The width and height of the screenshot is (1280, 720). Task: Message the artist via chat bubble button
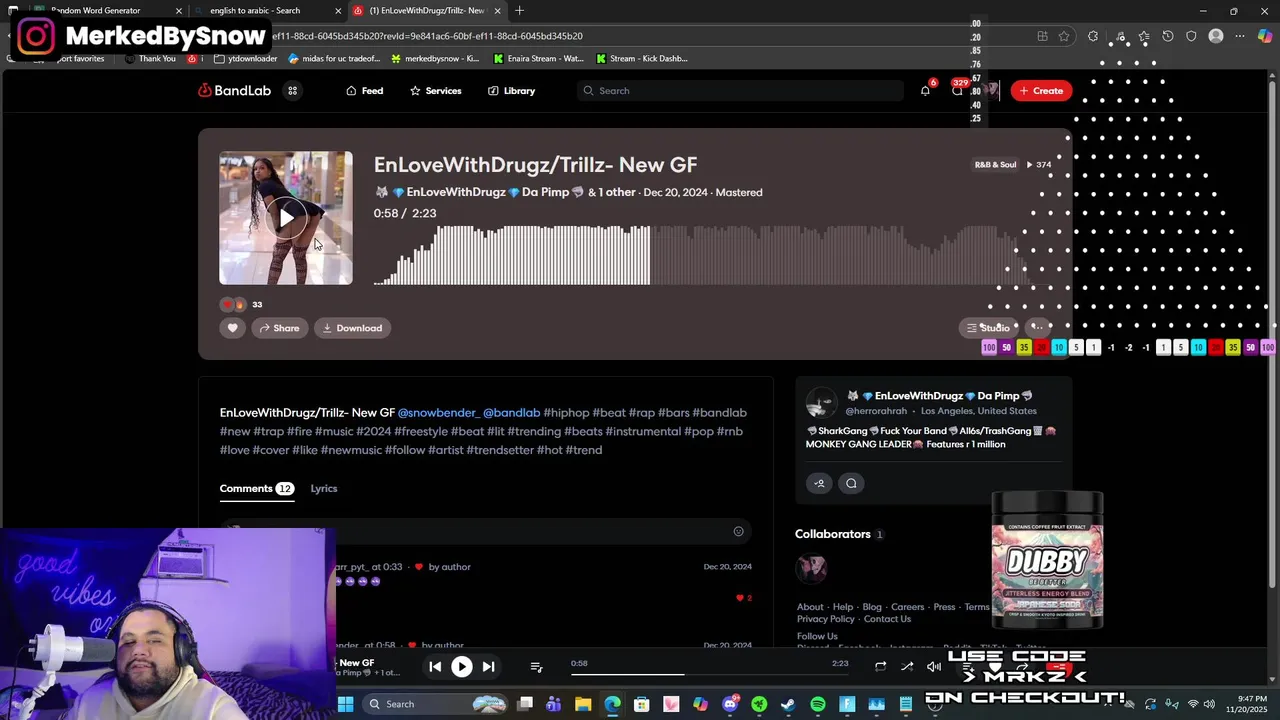pos(851,483)
